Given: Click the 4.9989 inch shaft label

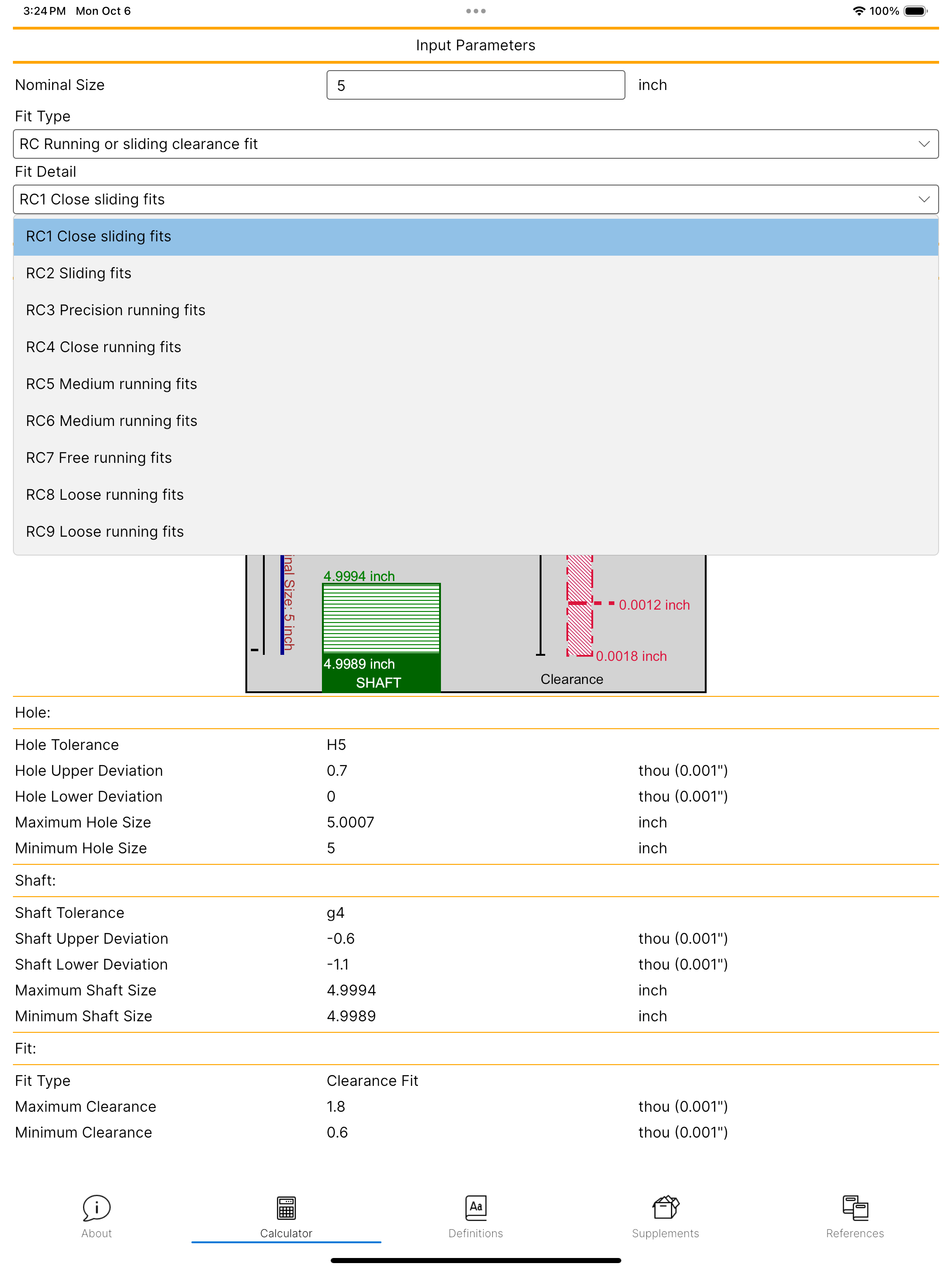Looking at the screenshot, I should [x=359, y=664].
